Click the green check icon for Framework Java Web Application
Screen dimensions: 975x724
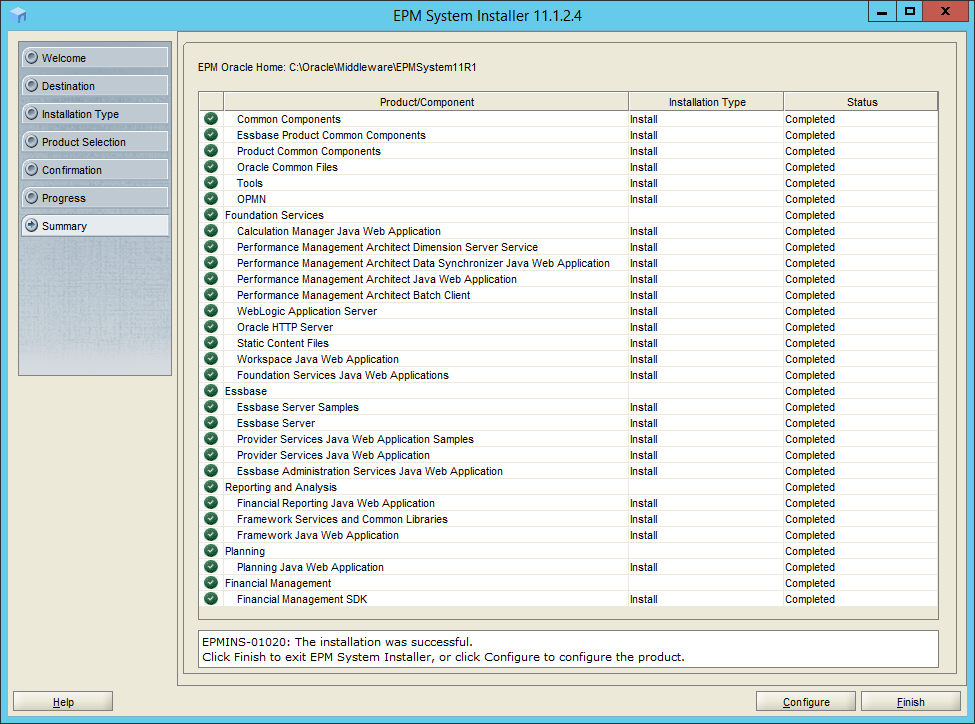211,535
